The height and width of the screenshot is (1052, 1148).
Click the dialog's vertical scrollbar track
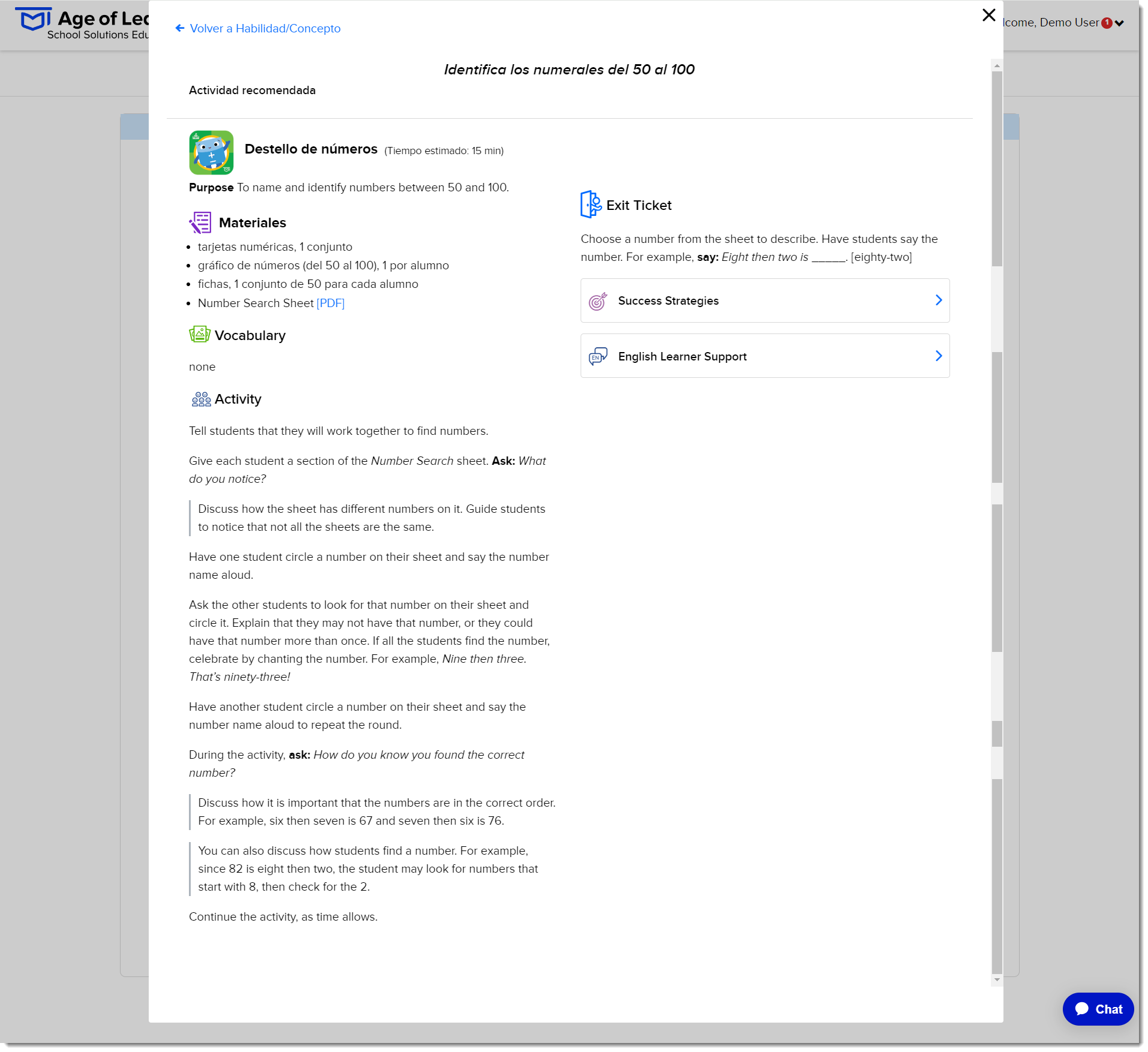tap(997, 522)
